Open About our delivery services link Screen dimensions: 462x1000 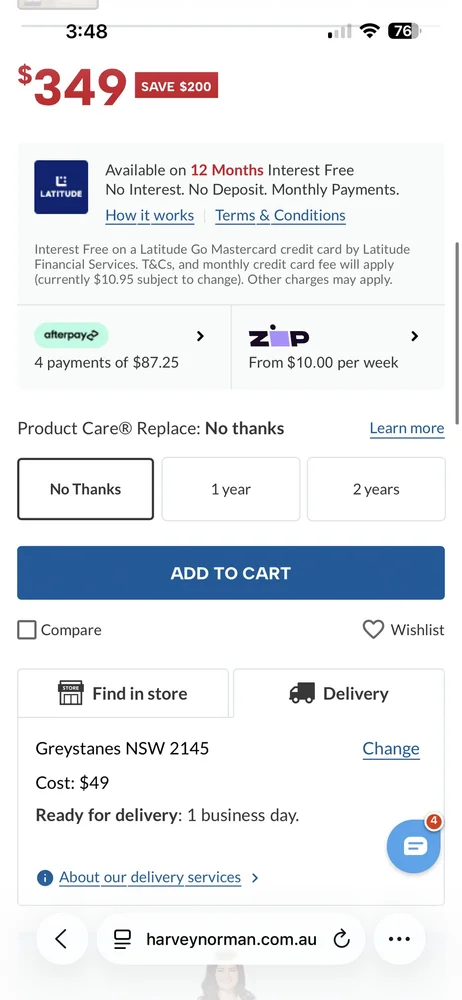click(x=150, y=878)
